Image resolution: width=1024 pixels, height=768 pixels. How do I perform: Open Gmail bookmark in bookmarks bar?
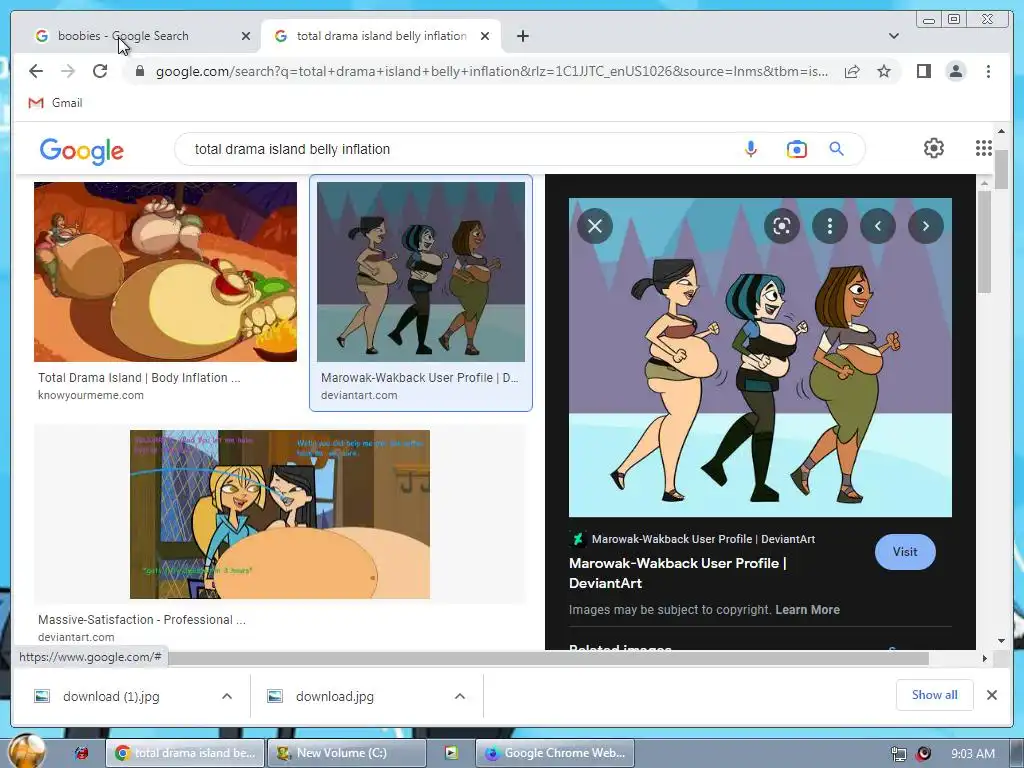(56, 103)
